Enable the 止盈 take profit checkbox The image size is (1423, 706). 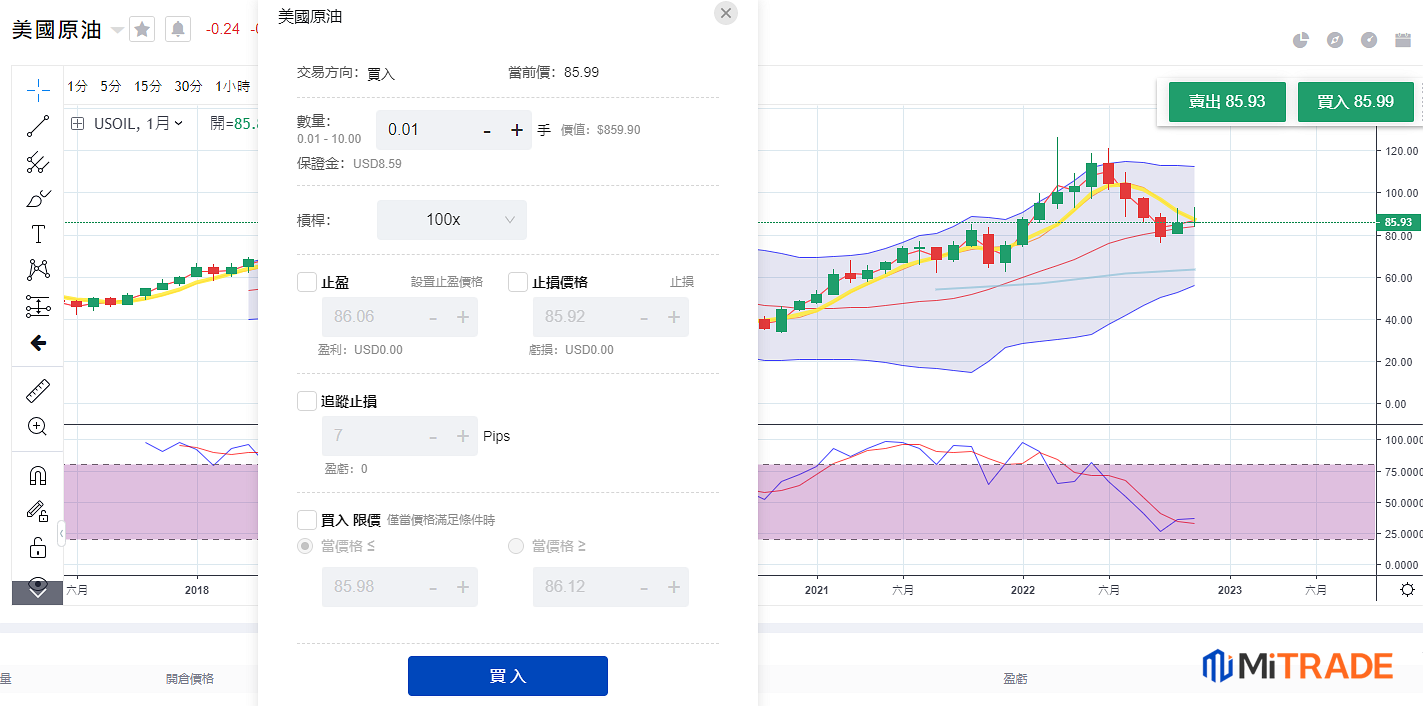(x=307, y=282)
